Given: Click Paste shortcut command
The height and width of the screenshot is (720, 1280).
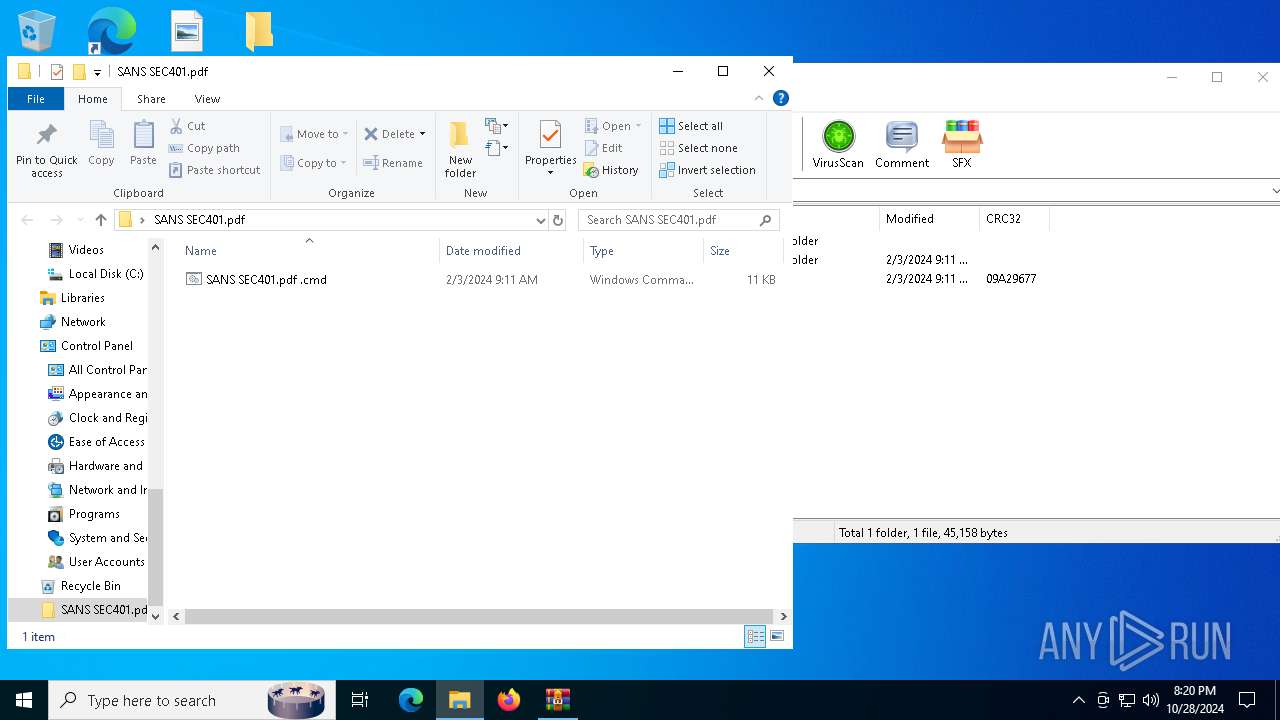Looking at the screenshot, I should (215, 170).
